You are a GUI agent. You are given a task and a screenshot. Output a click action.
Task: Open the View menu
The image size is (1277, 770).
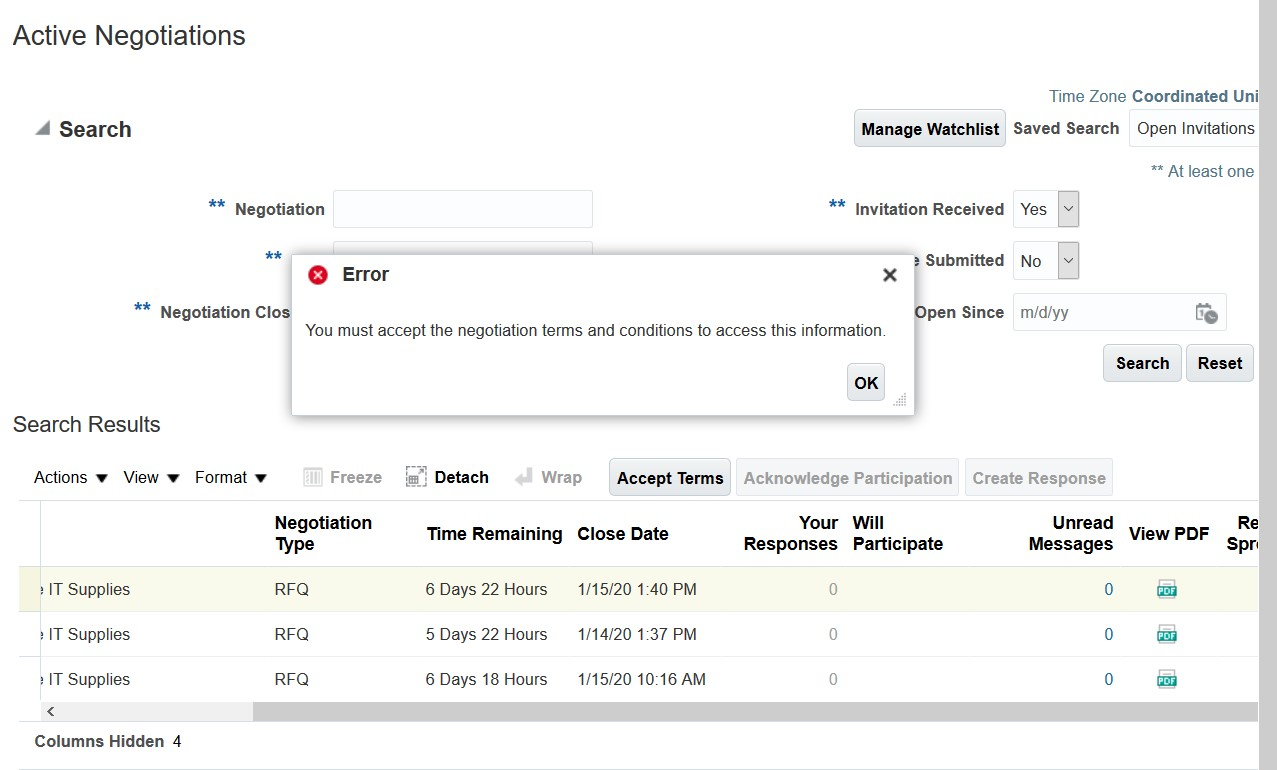point(151,478)
